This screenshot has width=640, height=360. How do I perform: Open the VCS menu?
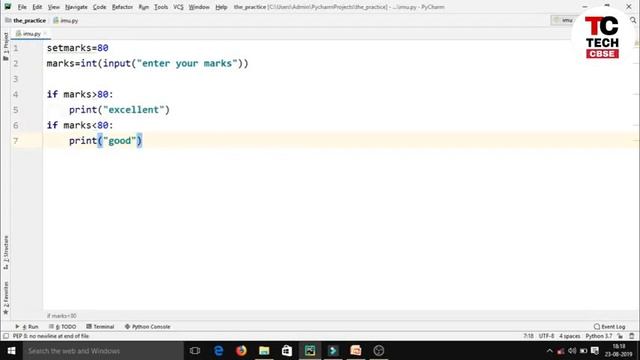[178, 7]
